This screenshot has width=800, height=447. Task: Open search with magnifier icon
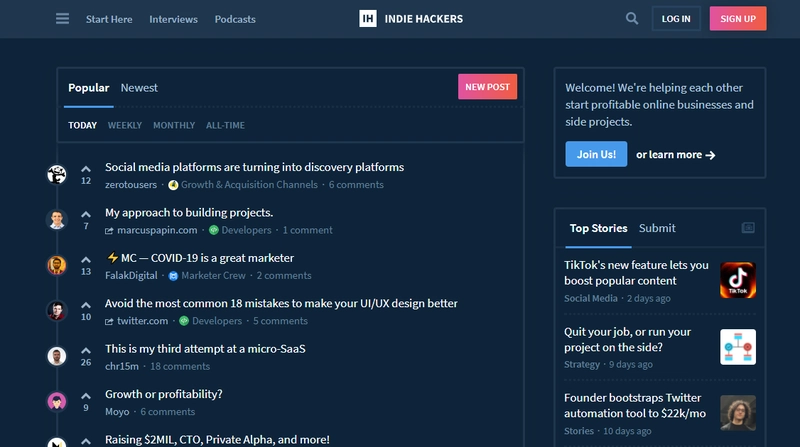click(x=632, y=19)
